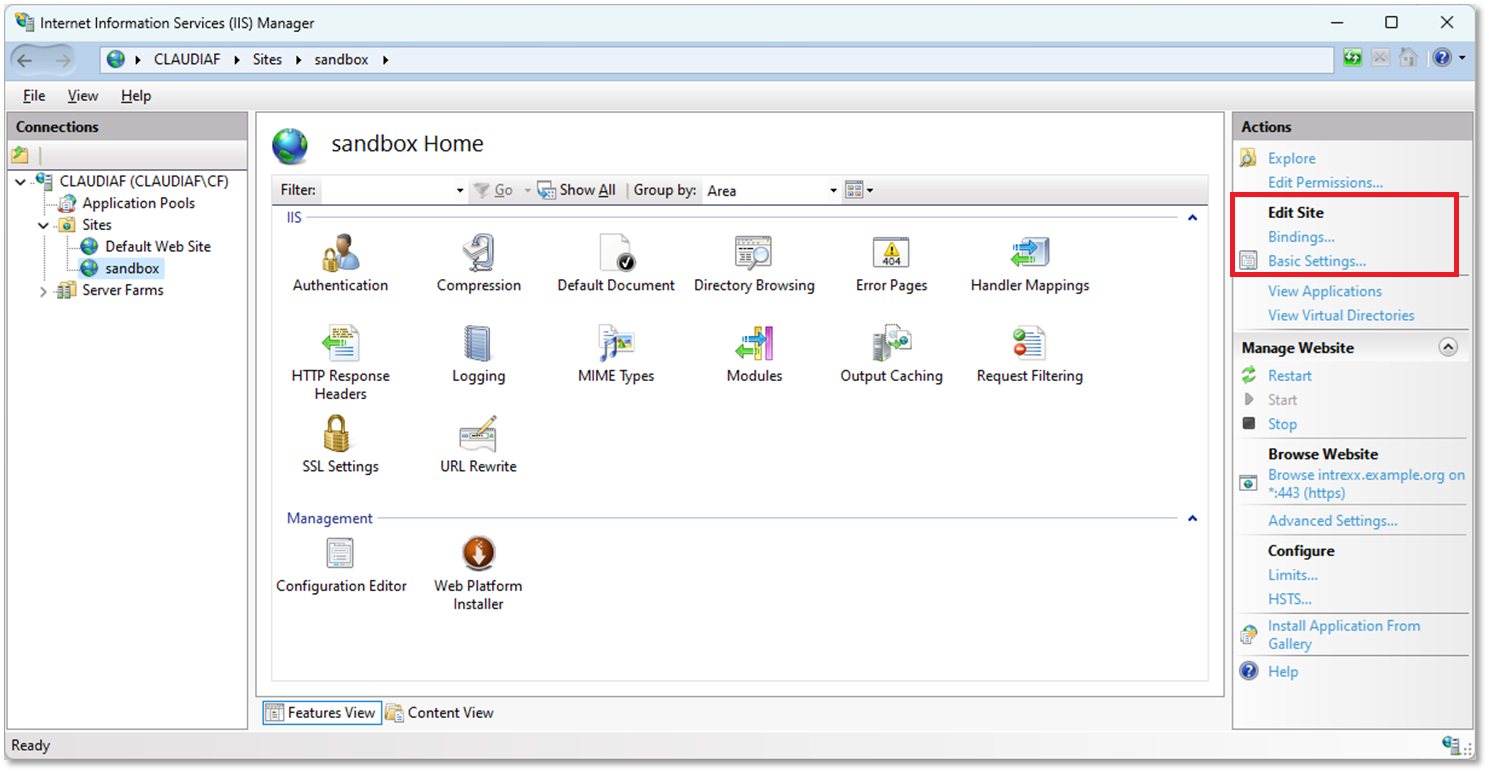Switch to the Content View tab
This screenshot has width=1489, height=773.
point(440,713)
